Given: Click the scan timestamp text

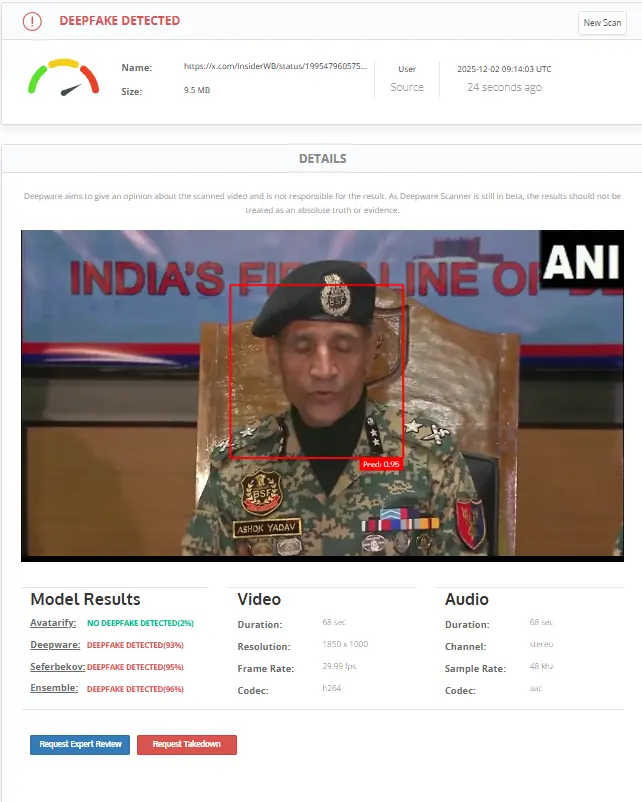Looking at the screenshot, I should click(504, 69).
